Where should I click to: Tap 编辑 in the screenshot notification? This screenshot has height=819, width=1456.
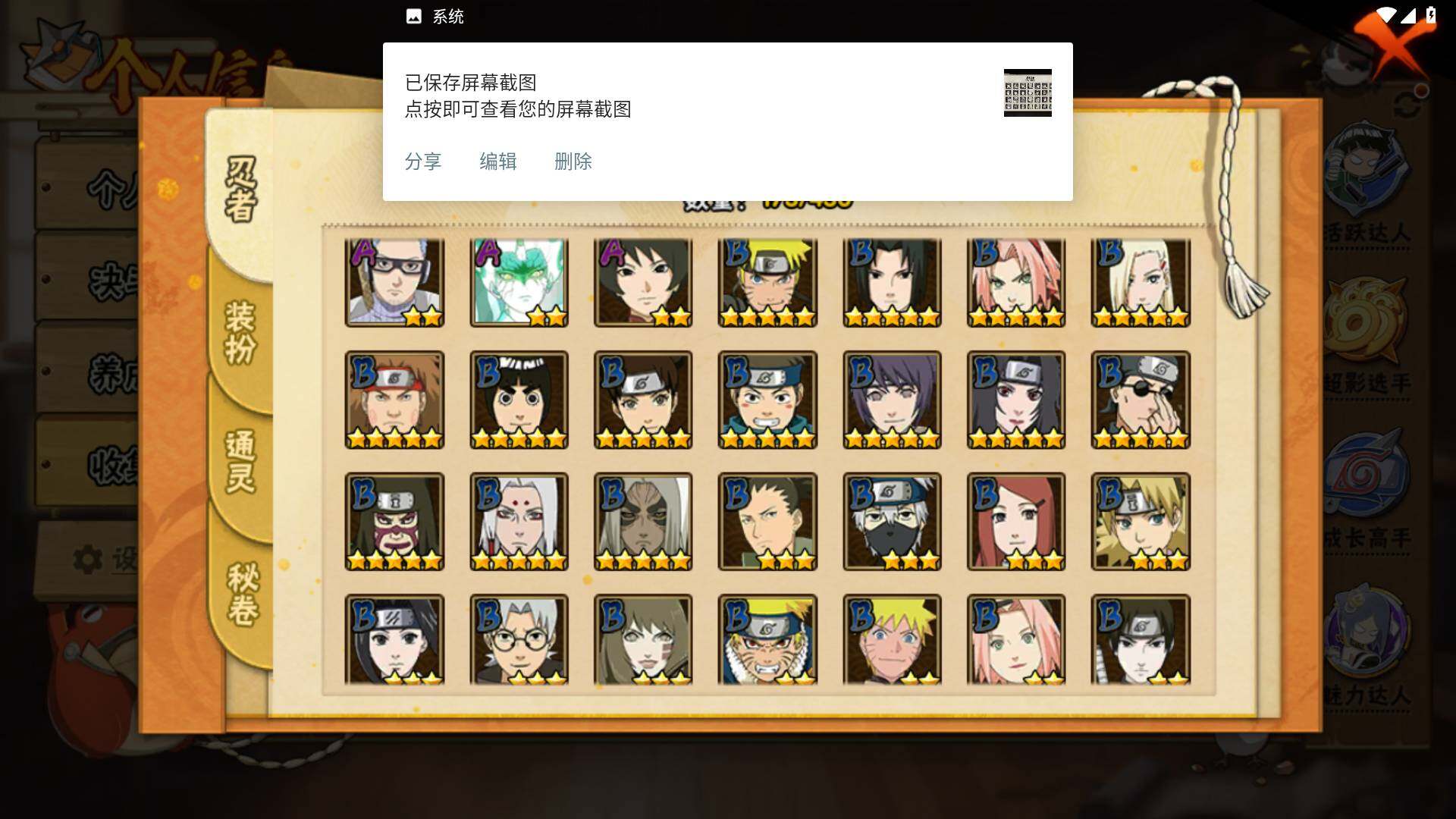[x=497, y=162]
